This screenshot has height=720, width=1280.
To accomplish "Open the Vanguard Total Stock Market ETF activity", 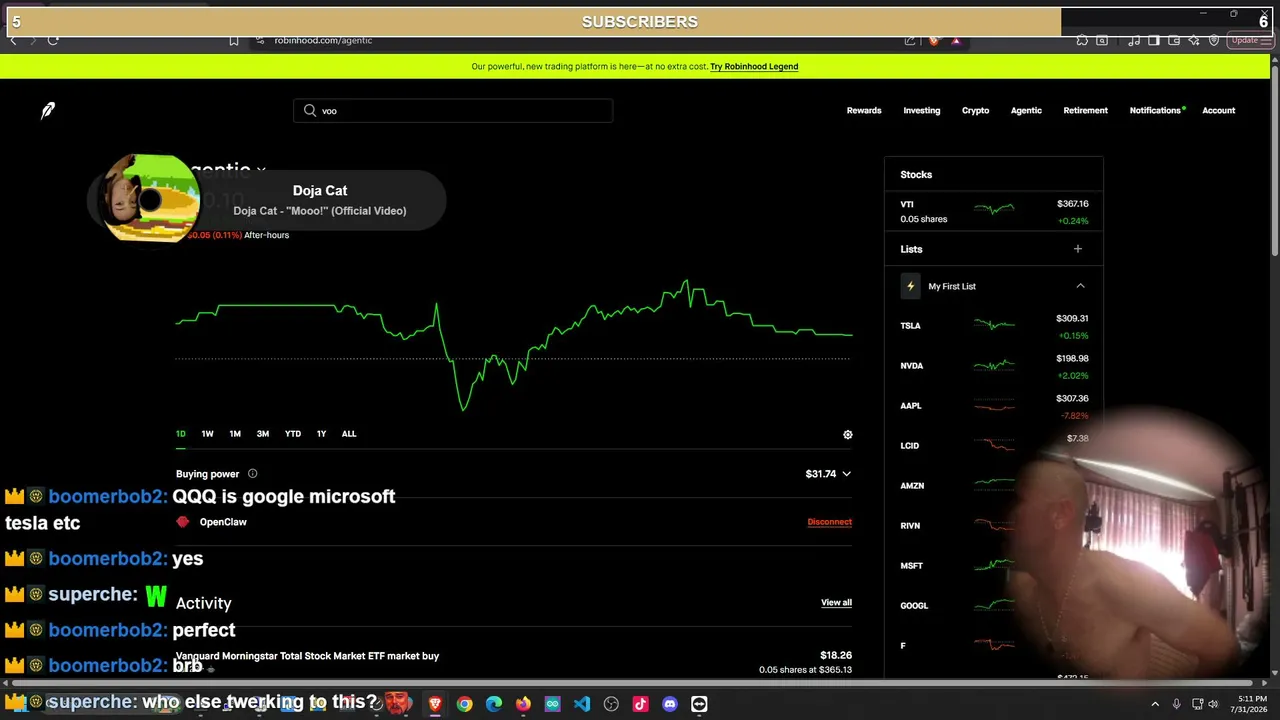I will tap(514, 662).
